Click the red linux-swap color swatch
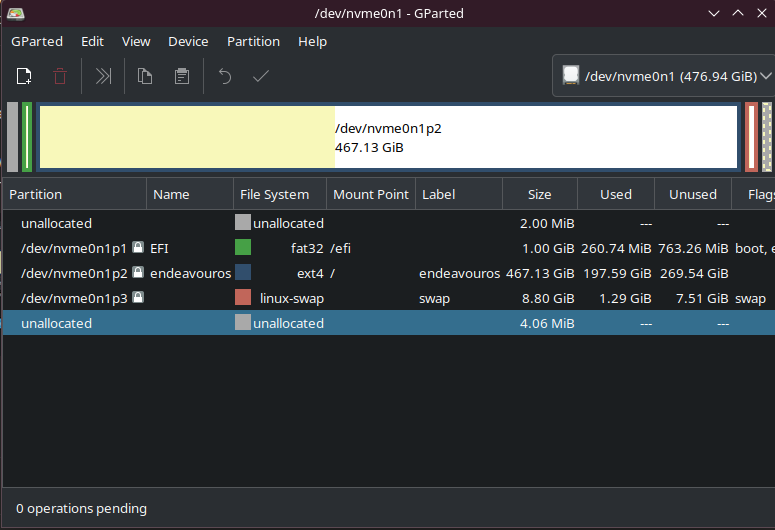The height and width of the screenshot is (530, 775). (243, 297)
